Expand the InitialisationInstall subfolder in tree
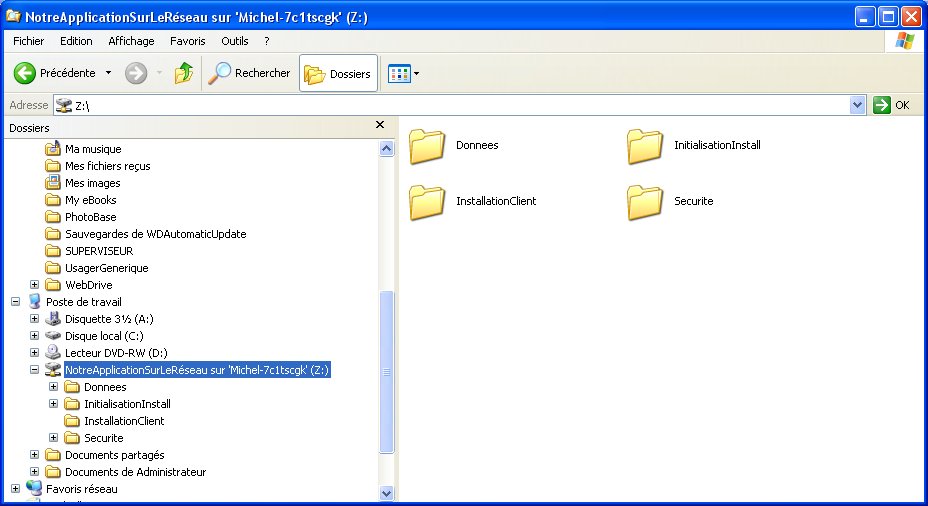 53,404
